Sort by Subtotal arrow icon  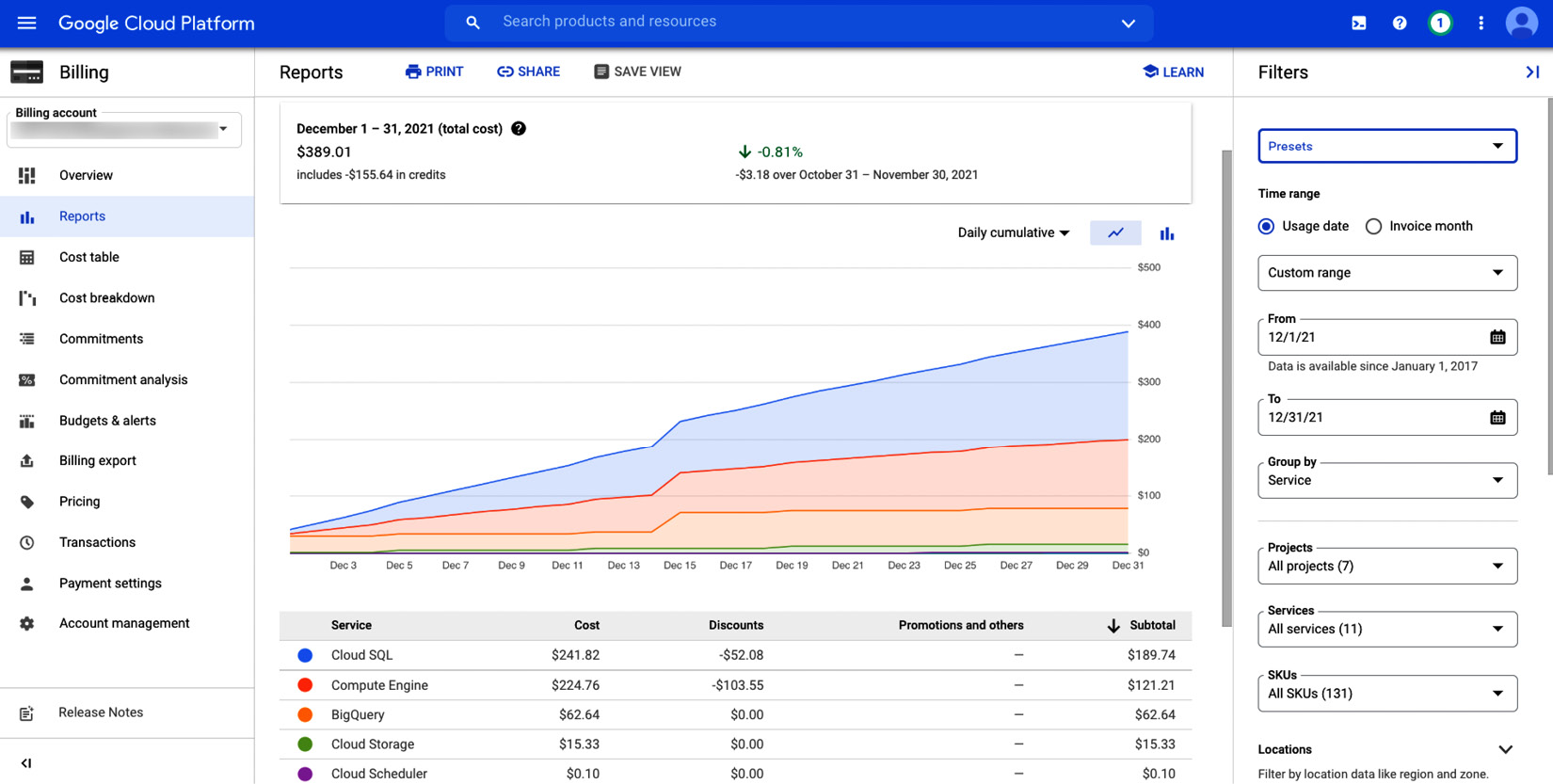tap(1113, 626)
